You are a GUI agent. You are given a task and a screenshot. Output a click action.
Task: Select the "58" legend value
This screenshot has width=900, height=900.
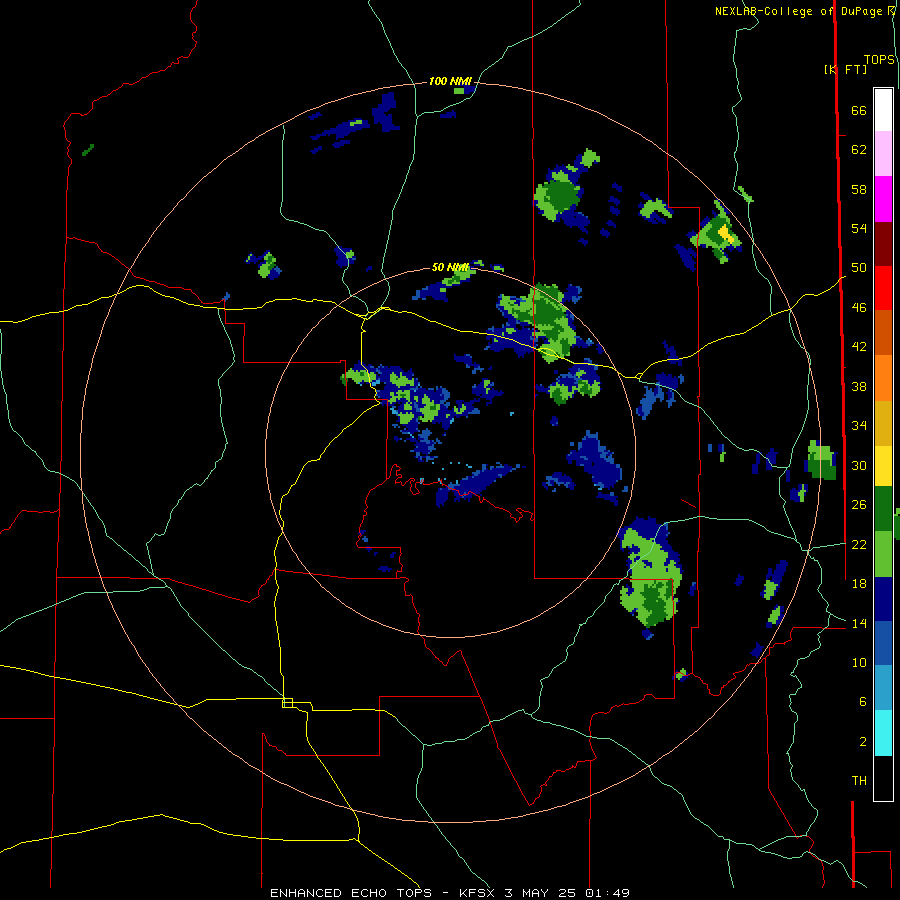pos(859,189)
